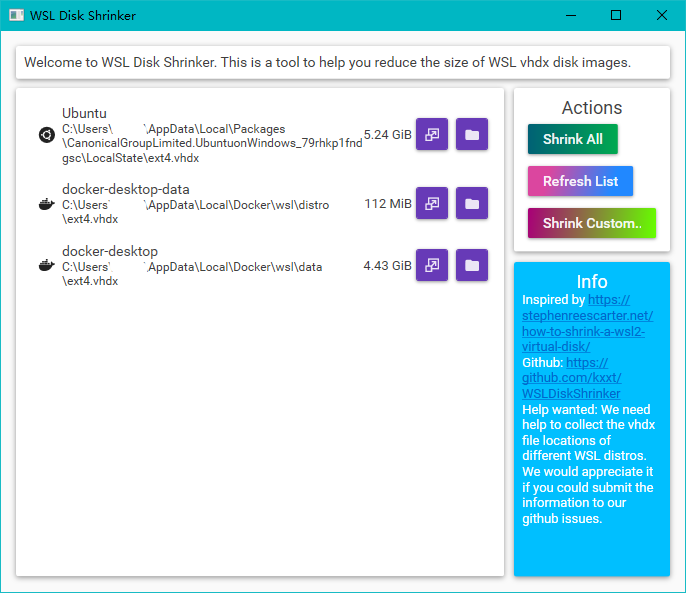Close the WSL Disk Shrinker window
The width and height of the screenshot is (686, 593).
point(662,15)
